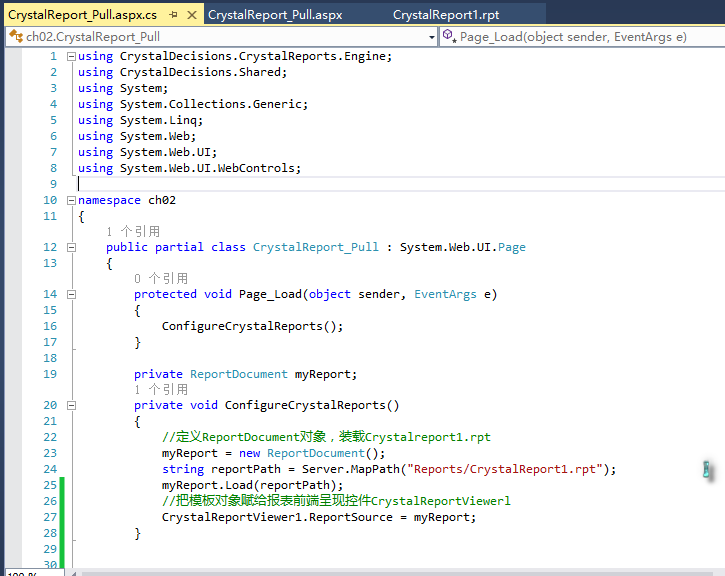Click the CrystalReportViewer1.ReportSource assignment

[319, 517]
